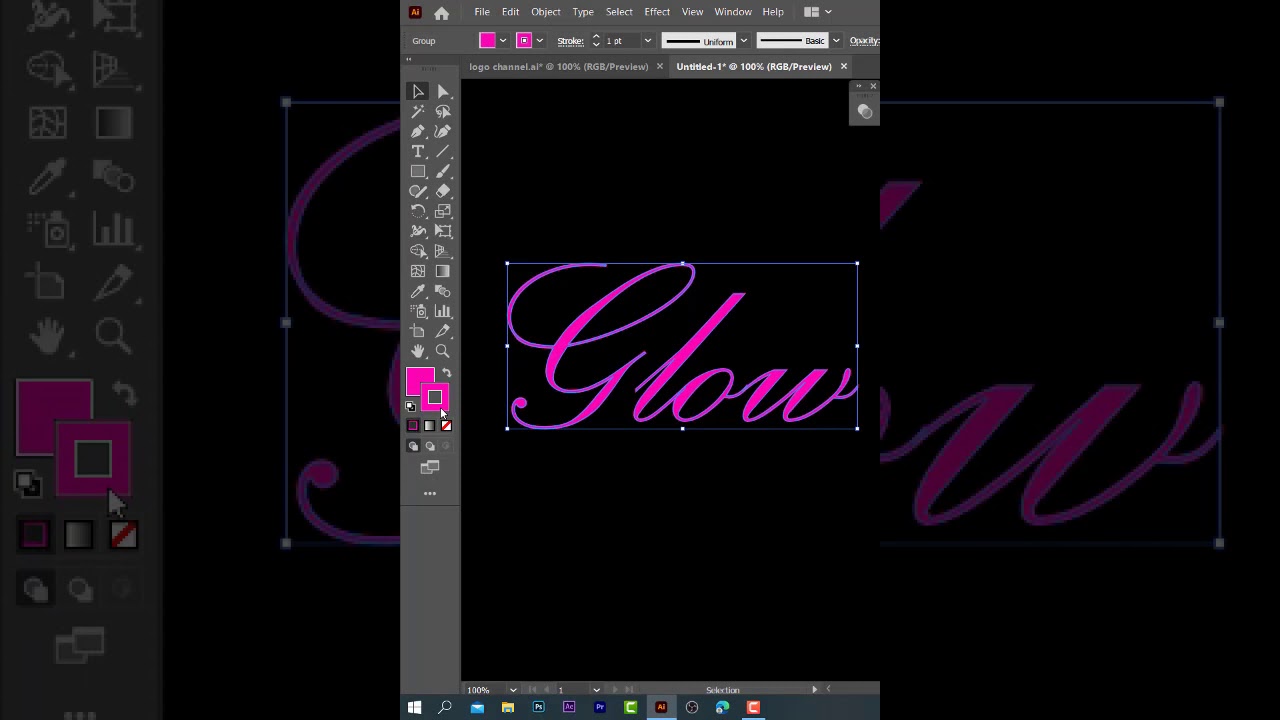Select the Rectangle tool
The width and height of the screenshot is (1280, 720).
tap(418, 171)
